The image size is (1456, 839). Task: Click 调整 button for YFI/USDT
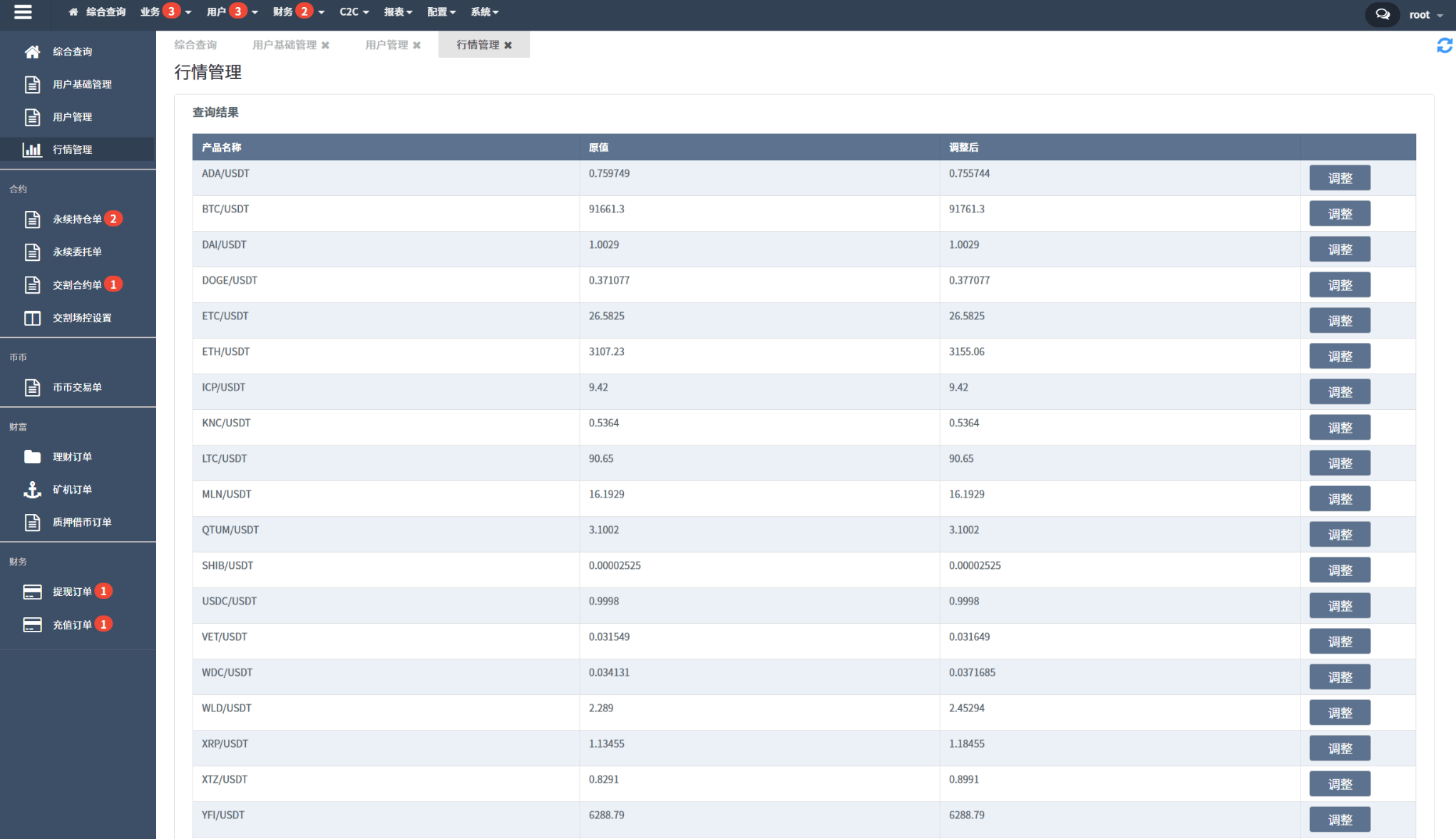1340,820
